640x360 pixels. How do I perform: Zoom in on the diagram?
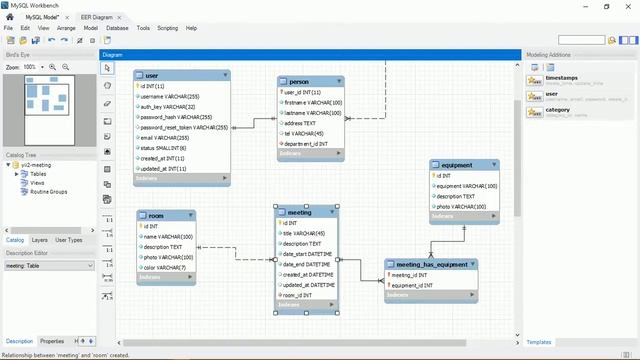53,67
